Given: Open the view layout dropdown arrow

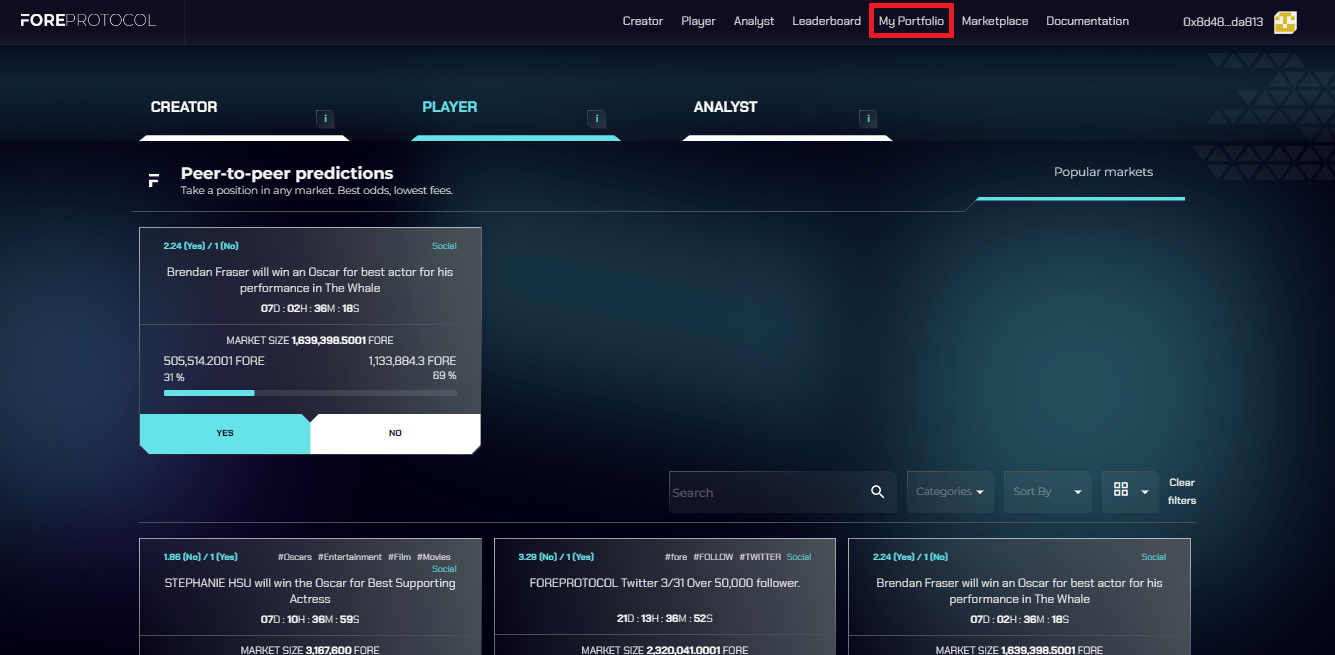Looking at the screenshot, I should (1144, 492).
